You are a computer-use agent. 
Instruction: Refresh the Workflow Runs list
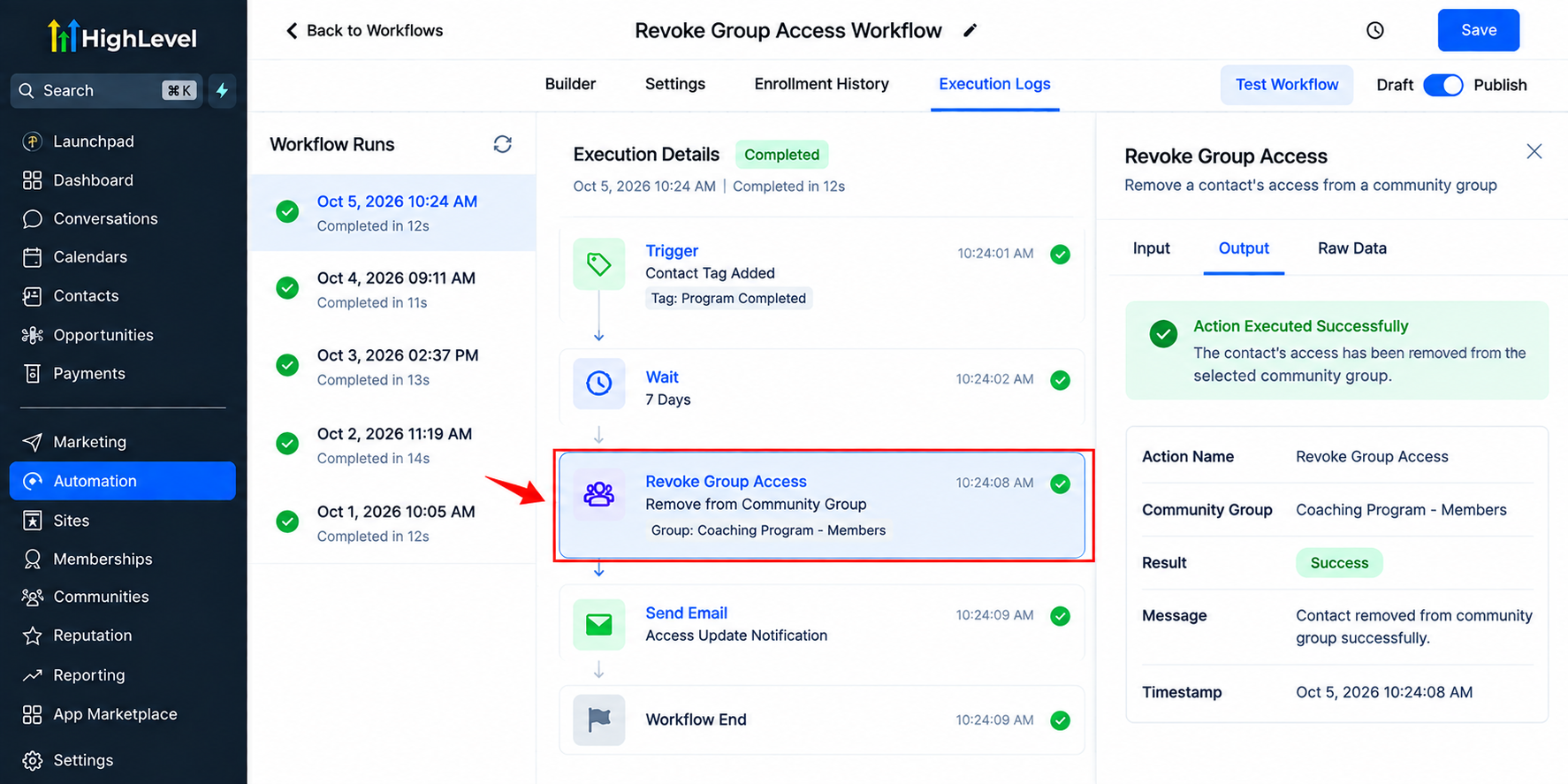[x=502, y=144]
